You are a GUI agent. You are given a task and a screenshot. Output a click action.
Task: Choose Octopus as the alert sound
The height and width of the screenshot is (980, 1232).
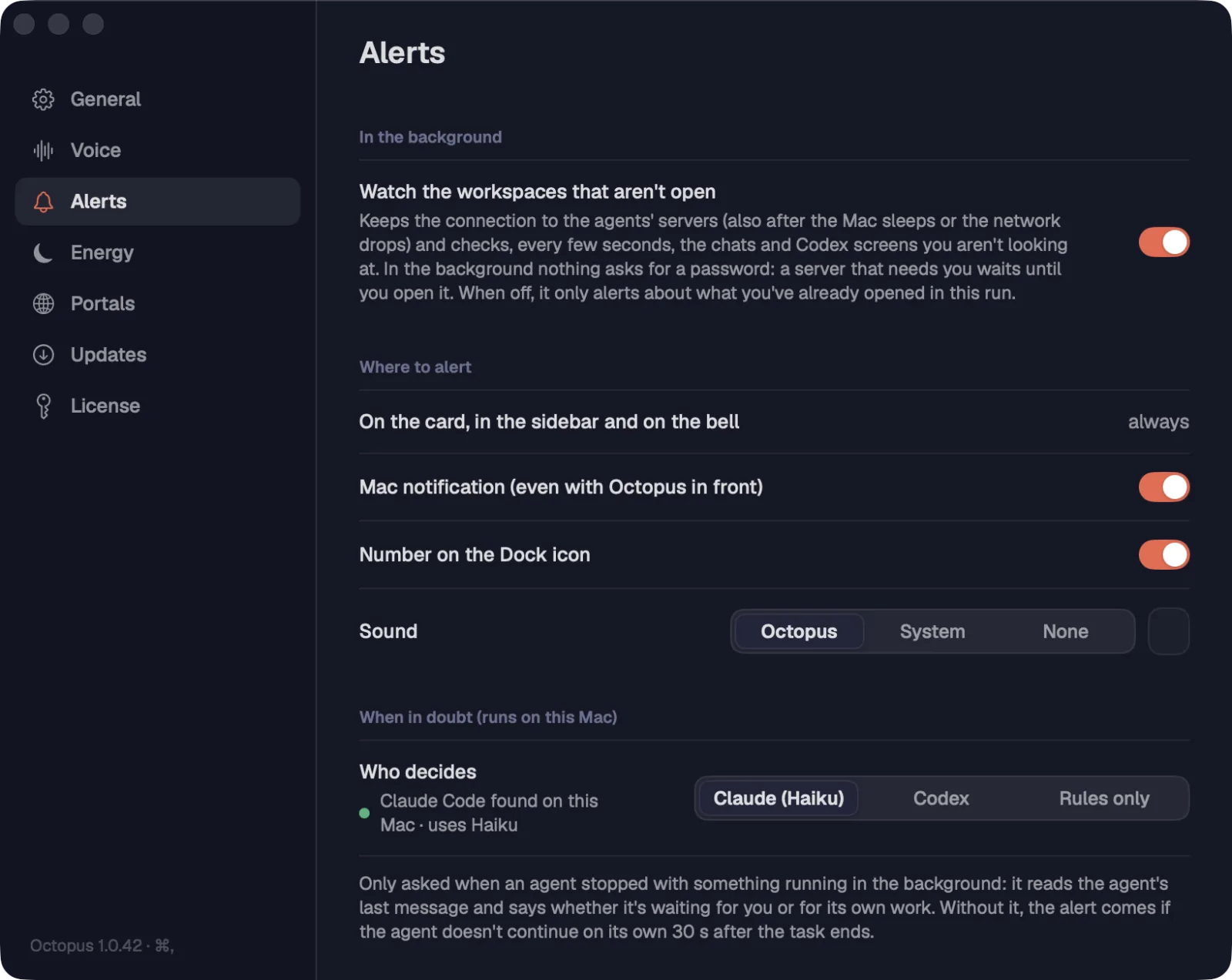[798, 631]
